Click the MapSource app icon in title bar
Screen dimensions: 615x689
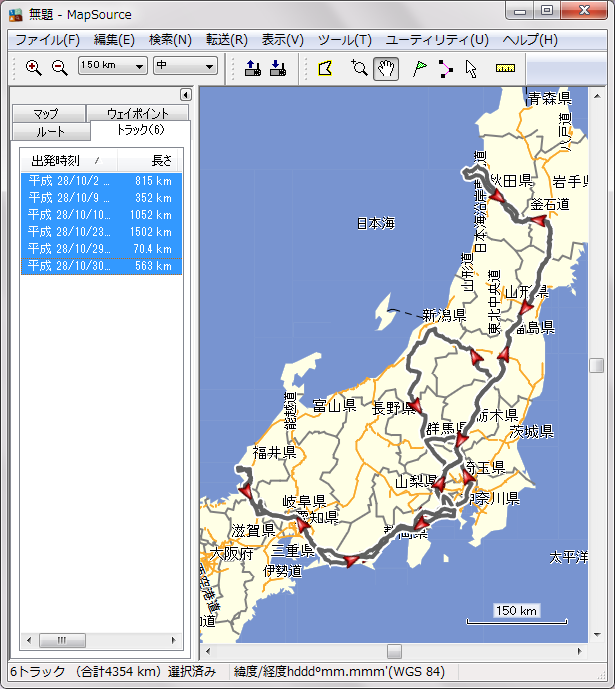[x=15, y=15]
